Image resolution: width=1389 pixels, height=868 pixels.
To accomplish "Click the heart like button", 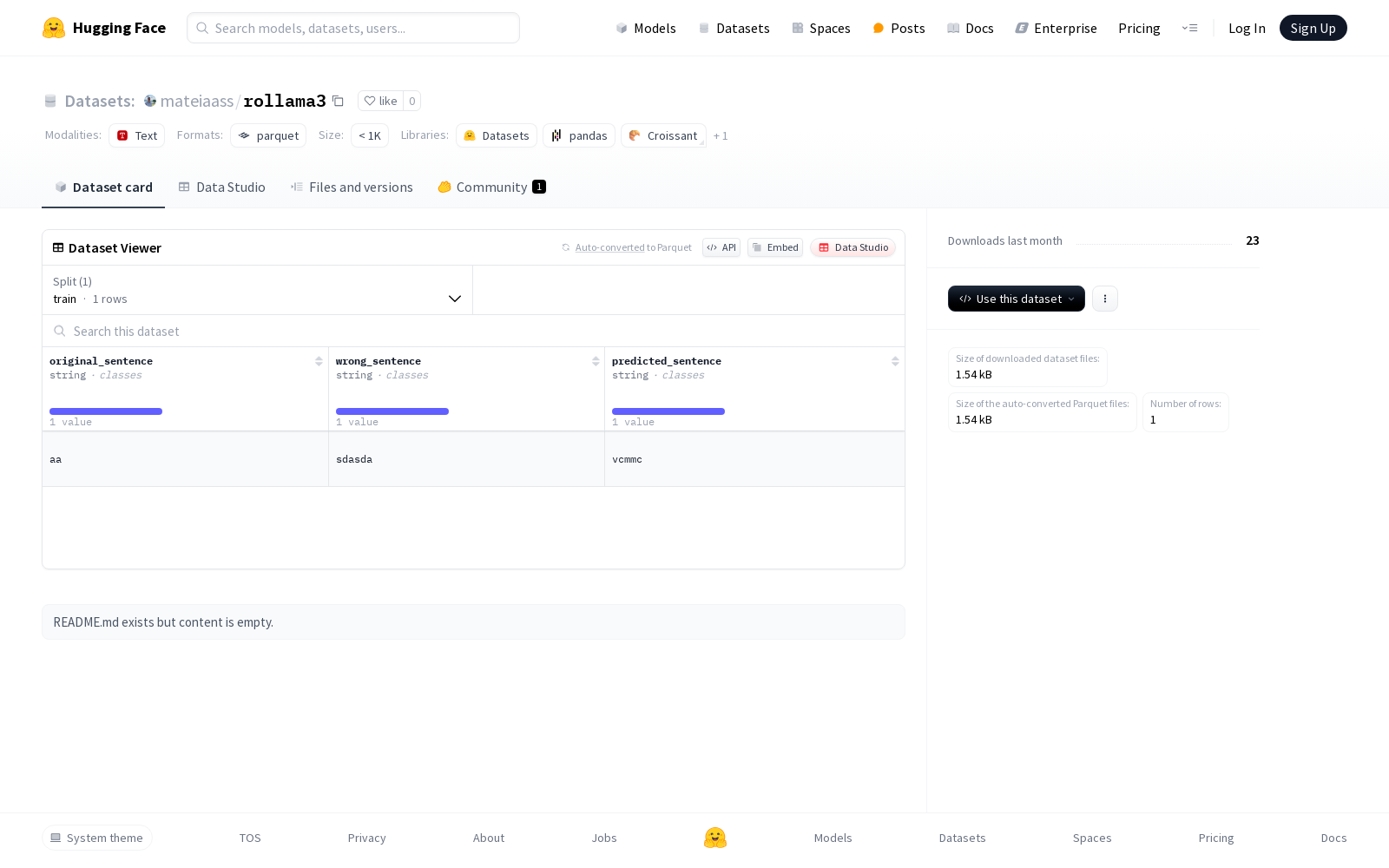I will 380,101.
